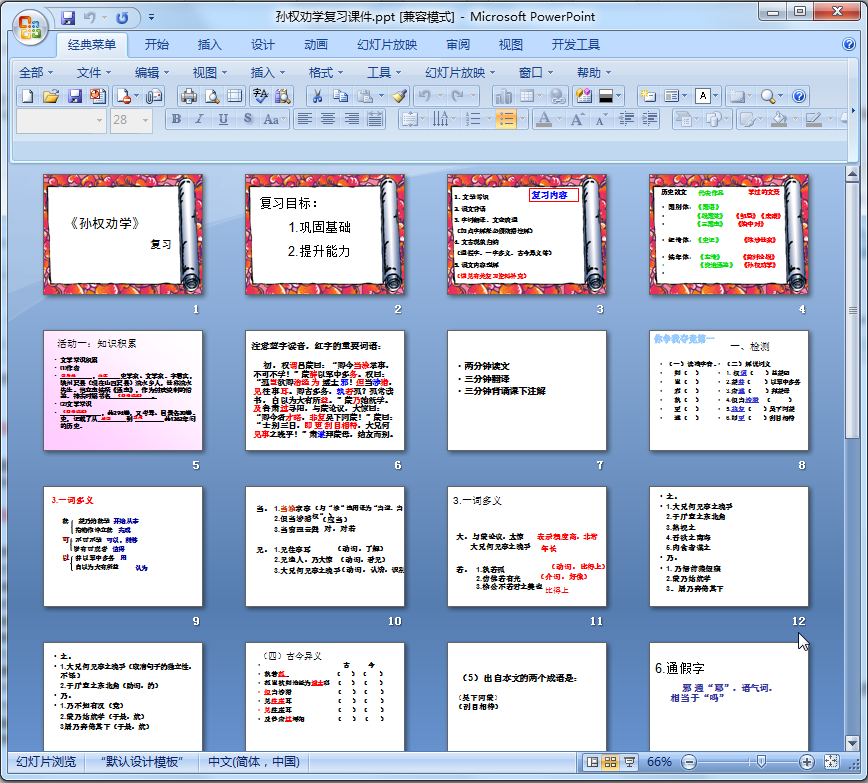Click the Save icon in the classic toolbar
This screenshot has height=783, width=868.
75,96
